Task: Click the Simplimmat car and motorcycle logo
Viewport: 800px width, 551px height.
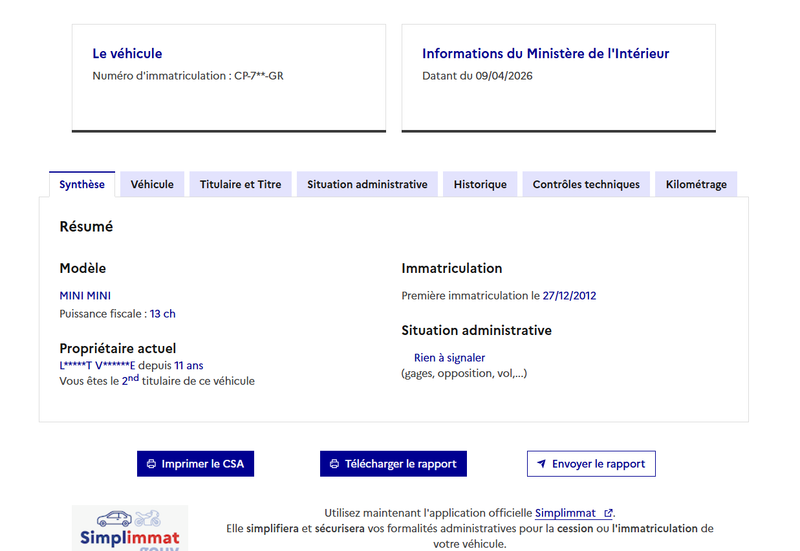Action: point(130,528)
